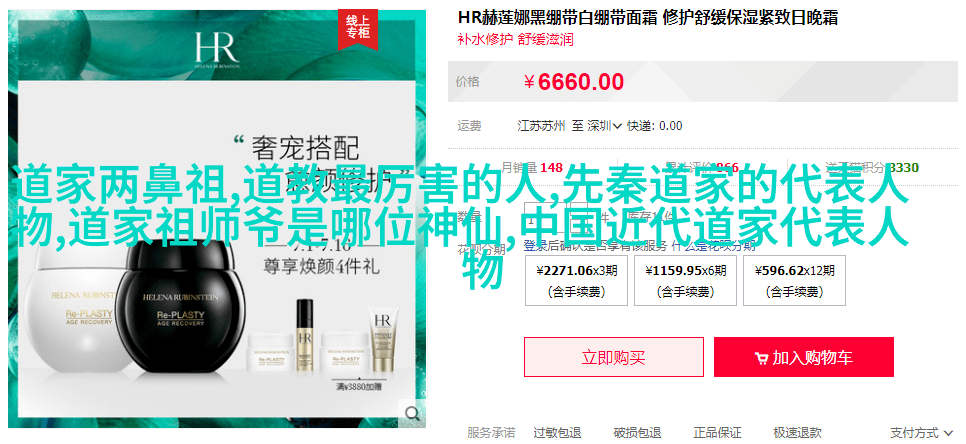Click the 立即购买 button
The width and height of the screenshot is (966, 444).
pyautogui.click(x=614, y=357)
